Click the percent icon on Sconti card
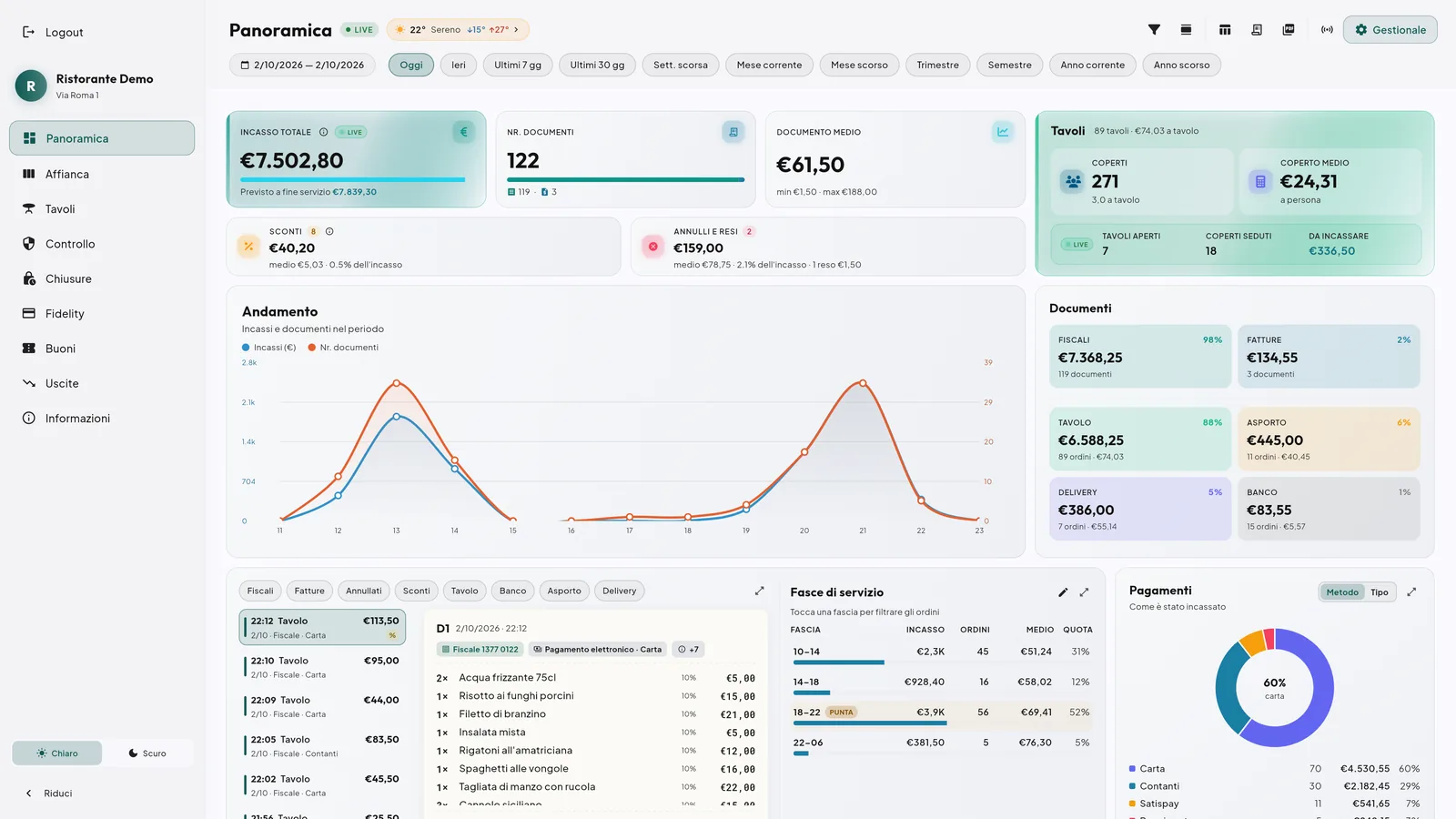 pos(248,247)
